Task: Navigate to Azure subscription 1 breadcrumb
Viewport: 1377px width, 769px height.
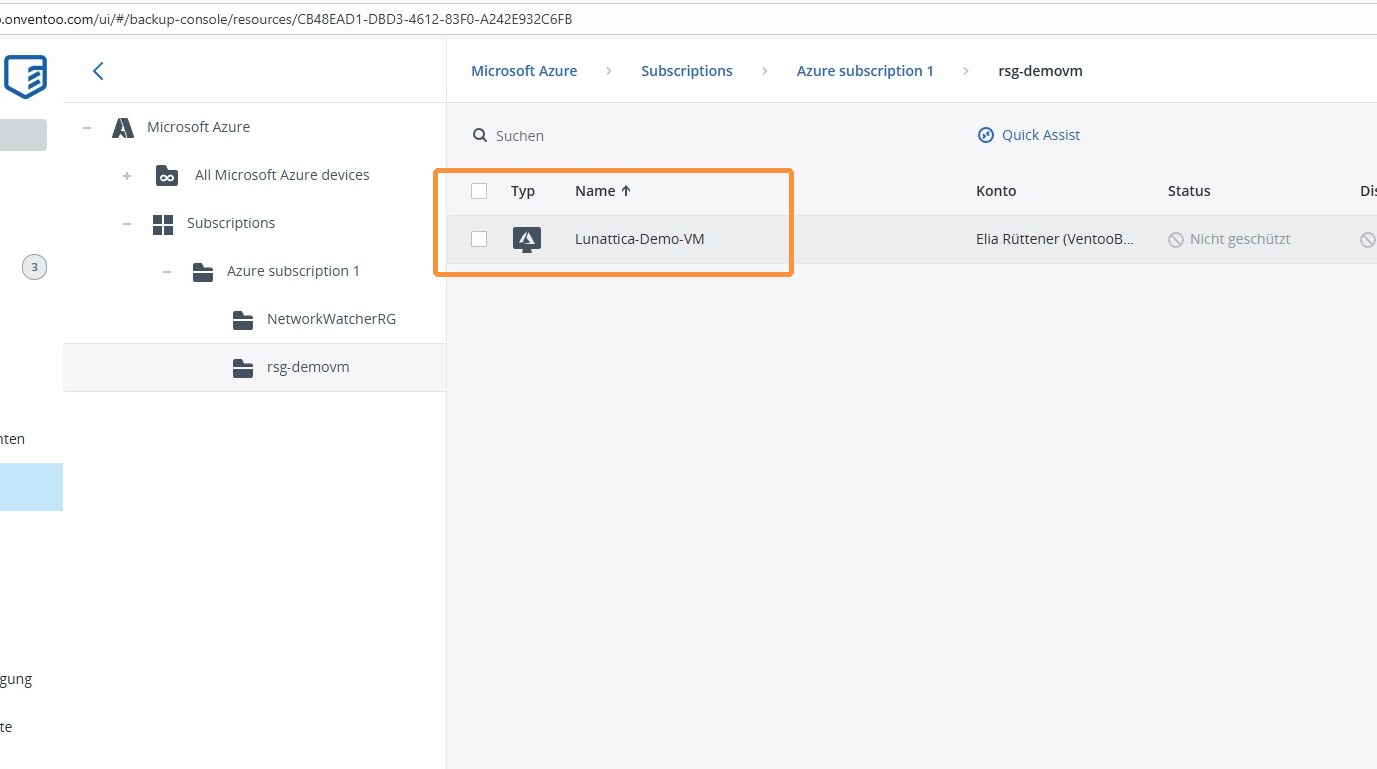Action: (x=865, y=71)
